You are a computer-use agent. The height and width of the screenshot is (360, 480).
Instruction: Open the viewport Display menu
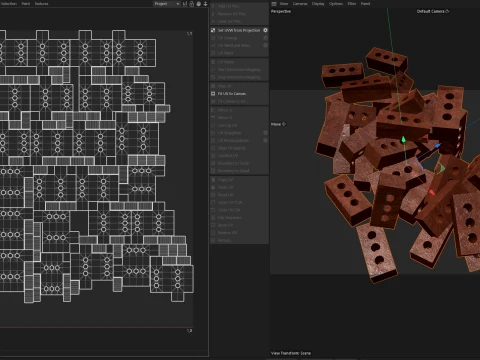pyautogui.click(x=318, y=4)
